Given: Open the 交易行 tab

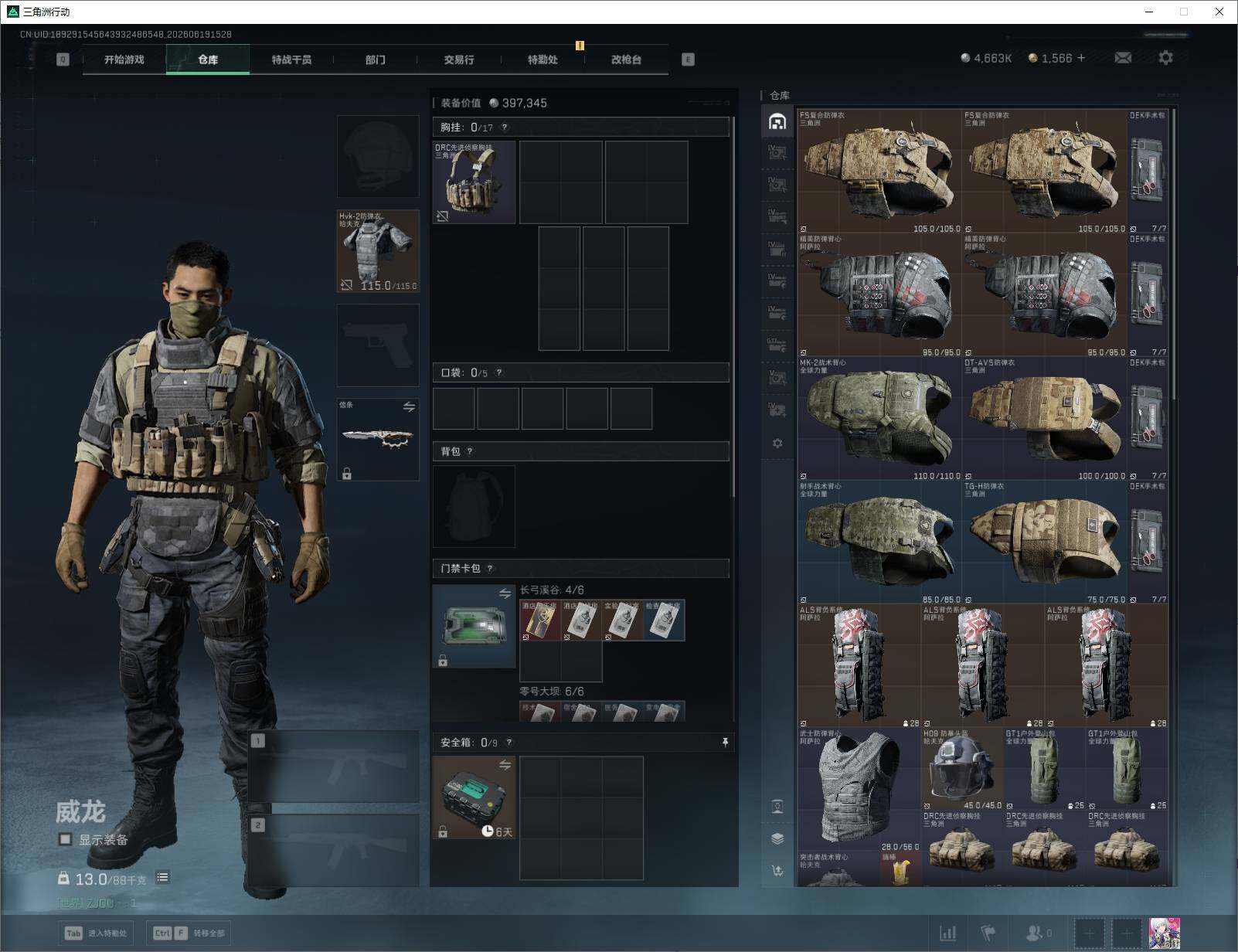Looking at the screenshot, I should (x=459, y=59).
